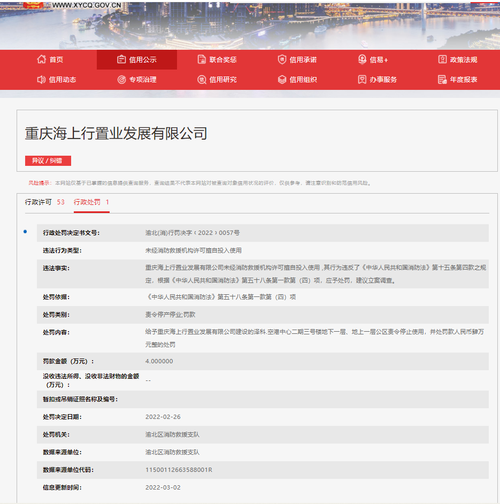The image size is (500, 504).
Task: Click the 违法行为类型 value text
Action: tap(193, 250)
